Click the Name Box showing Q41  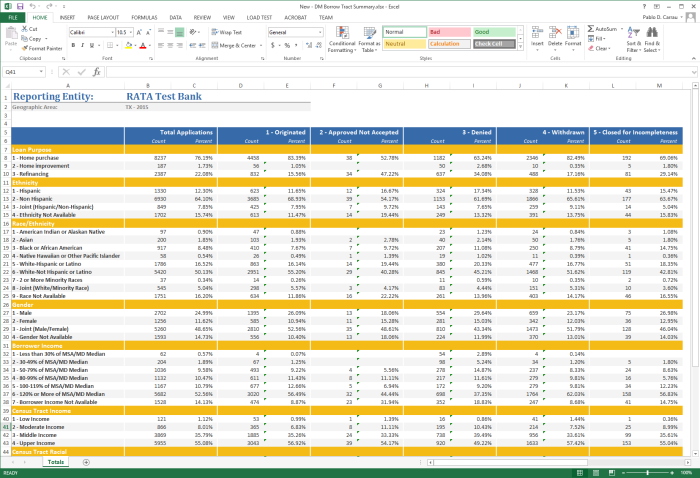pyautogui.click(x=23, y=72)
